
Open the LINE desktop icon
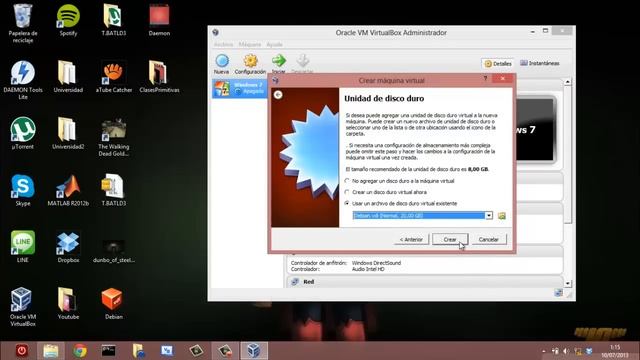tap(23, 247)
